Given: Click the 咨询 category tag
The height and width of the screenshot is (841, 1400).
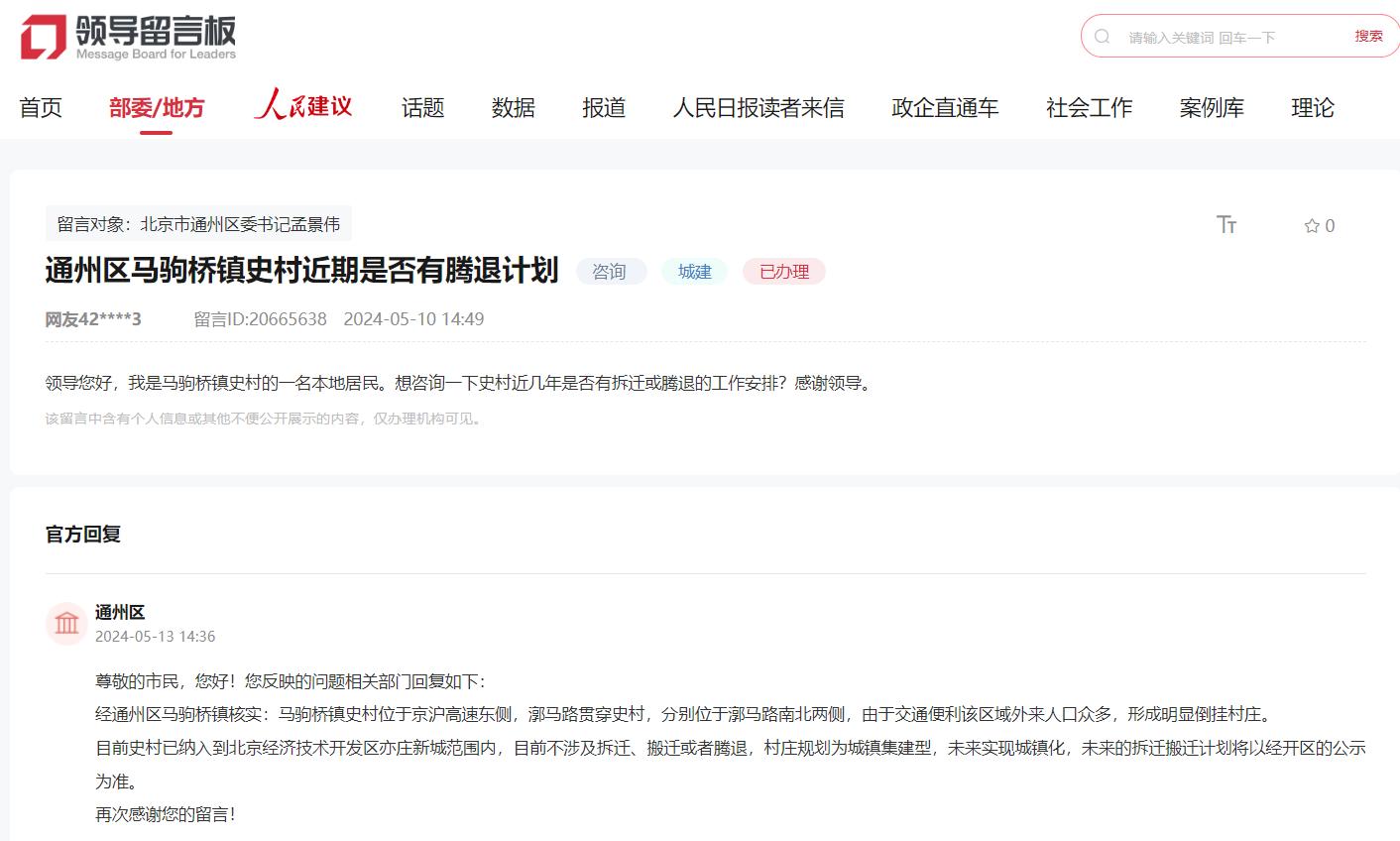Looking at the screenshot, I should click(x=610, y=272).
